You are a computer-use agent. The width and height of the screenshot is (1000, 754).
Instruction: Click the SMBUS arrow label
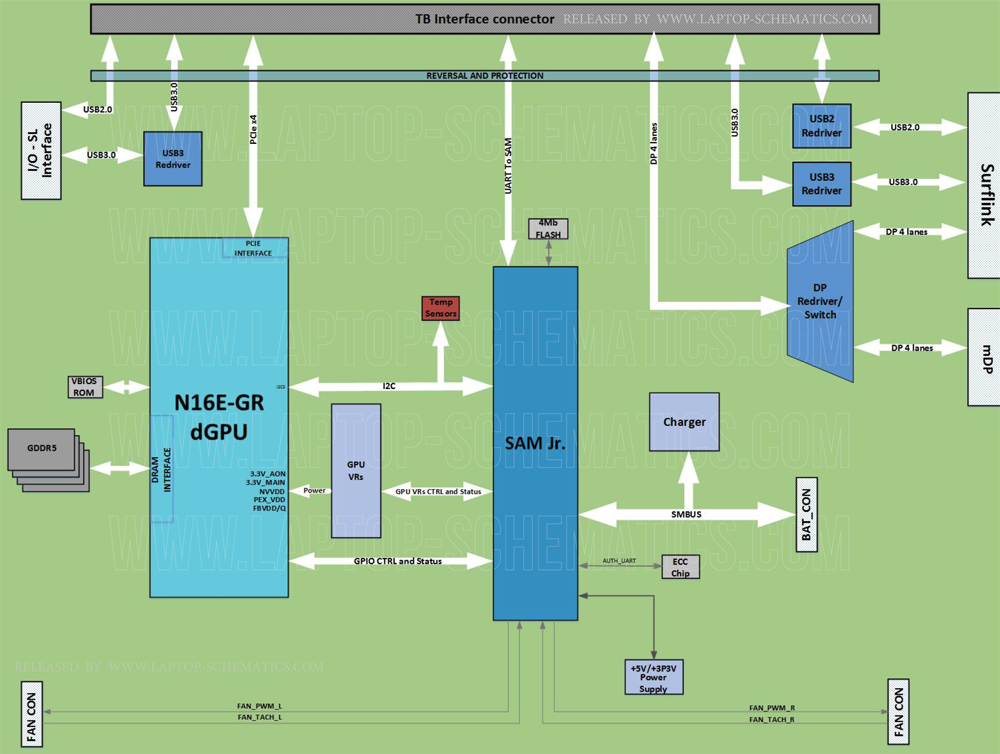coord(686,515)
